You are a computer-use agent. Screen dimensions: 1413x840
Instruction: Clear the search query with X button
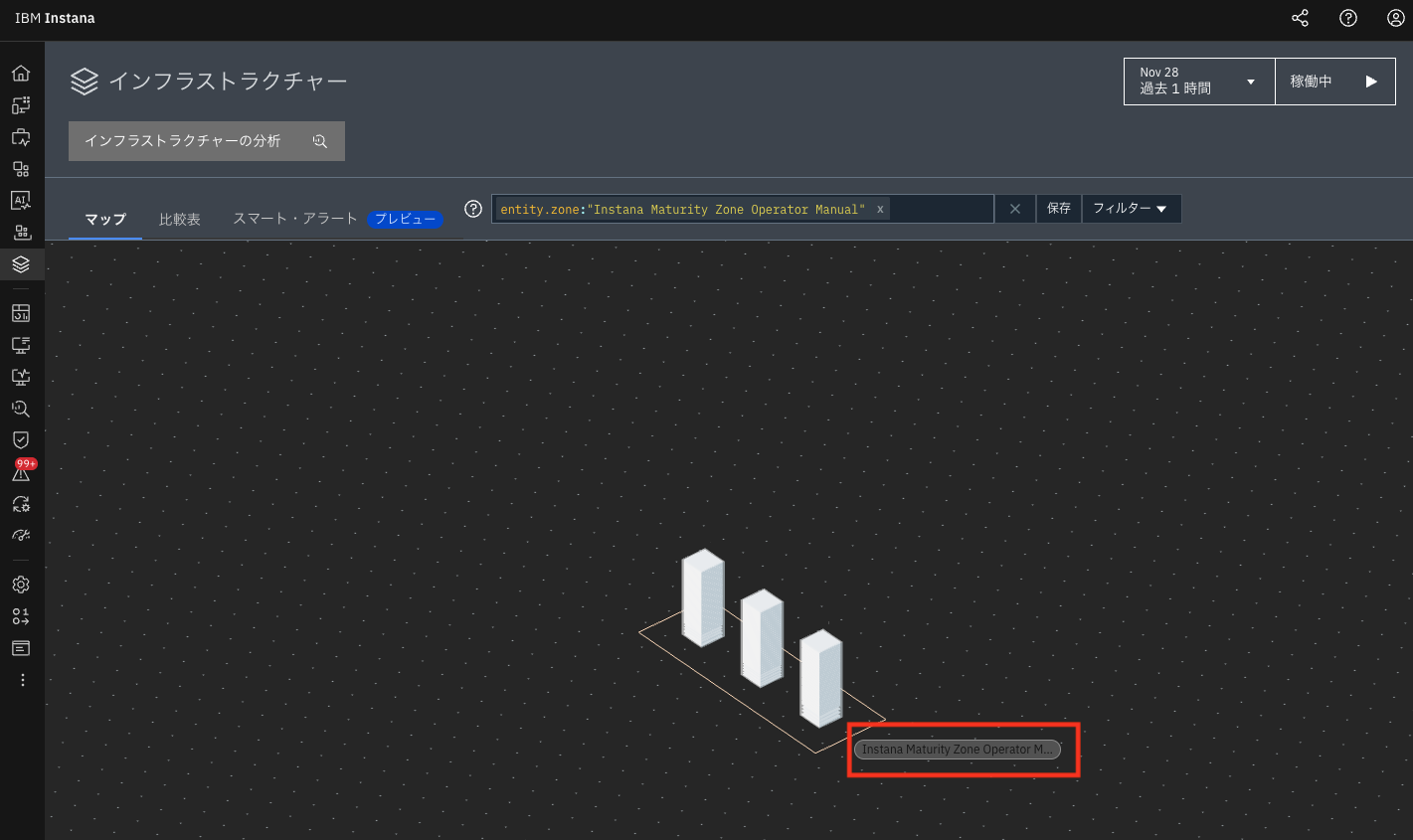click(x=1015, y=209)
